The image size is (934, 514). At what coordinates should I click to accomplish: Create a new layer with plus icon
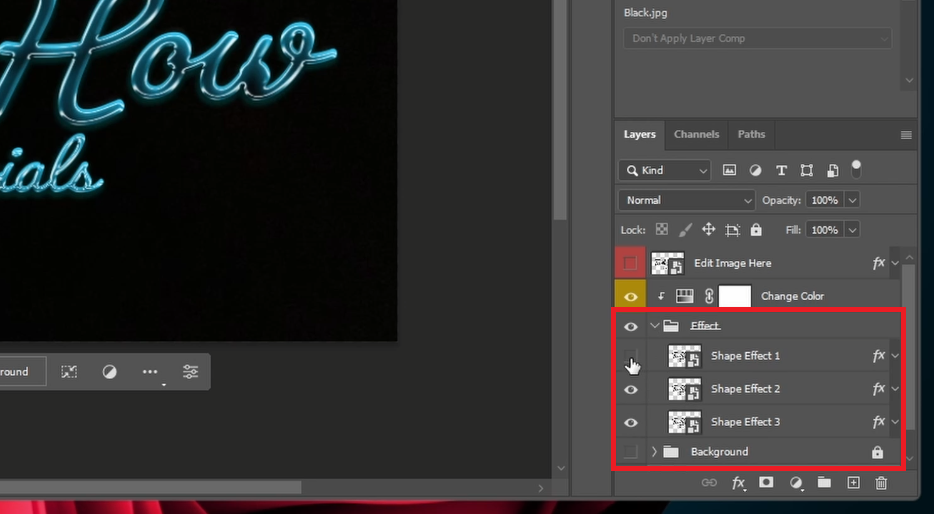853,483
